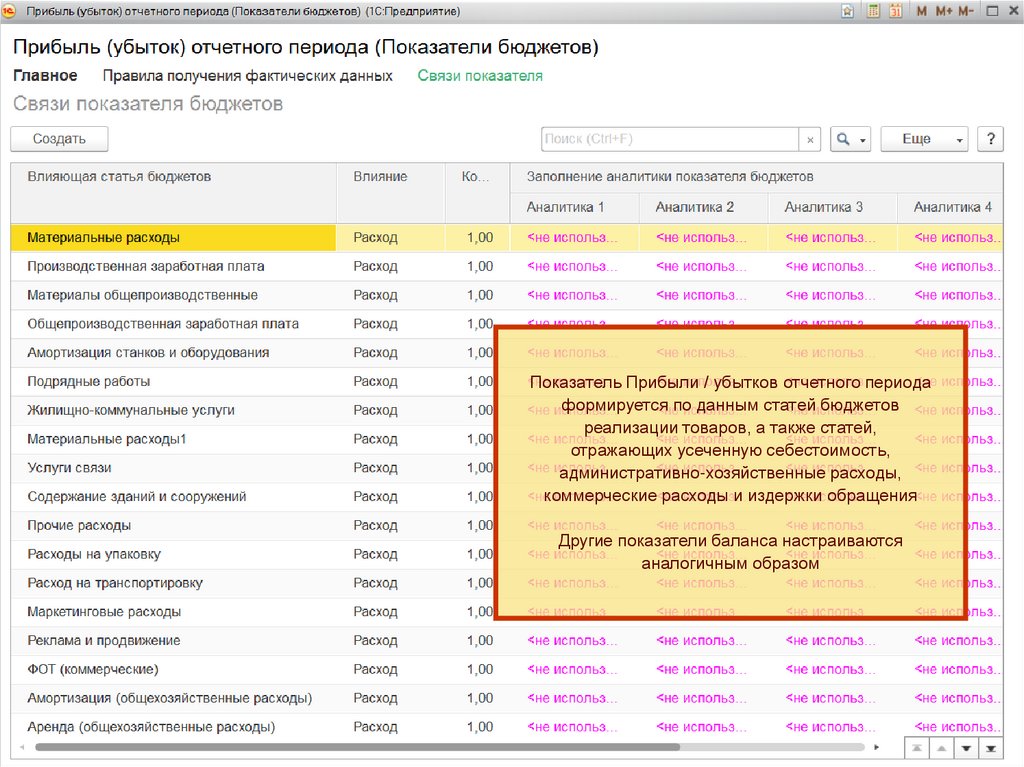The width and height of the screenshot is (1024, 767).
Task: Sort by Влияющая статья бюджетов column header
Action: coord(119,177)
